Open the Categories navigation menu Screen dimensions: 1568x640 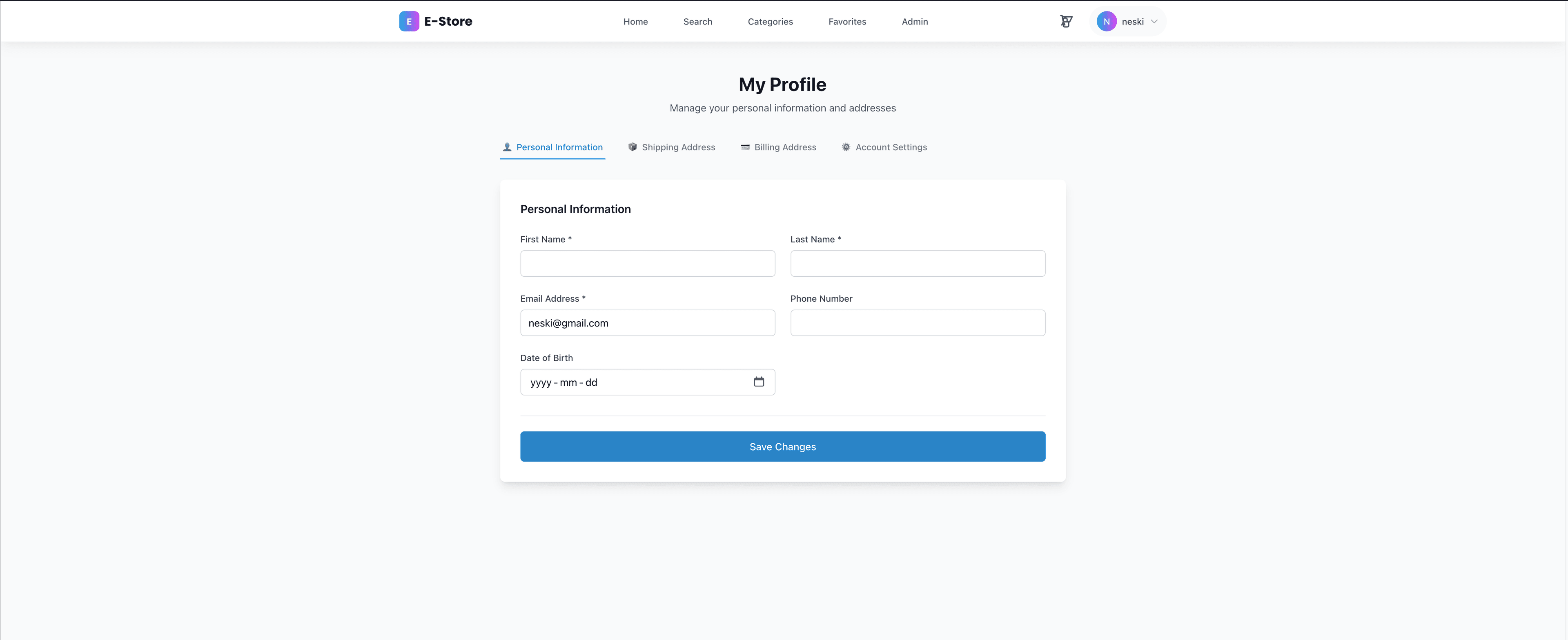tap(770, 21)
